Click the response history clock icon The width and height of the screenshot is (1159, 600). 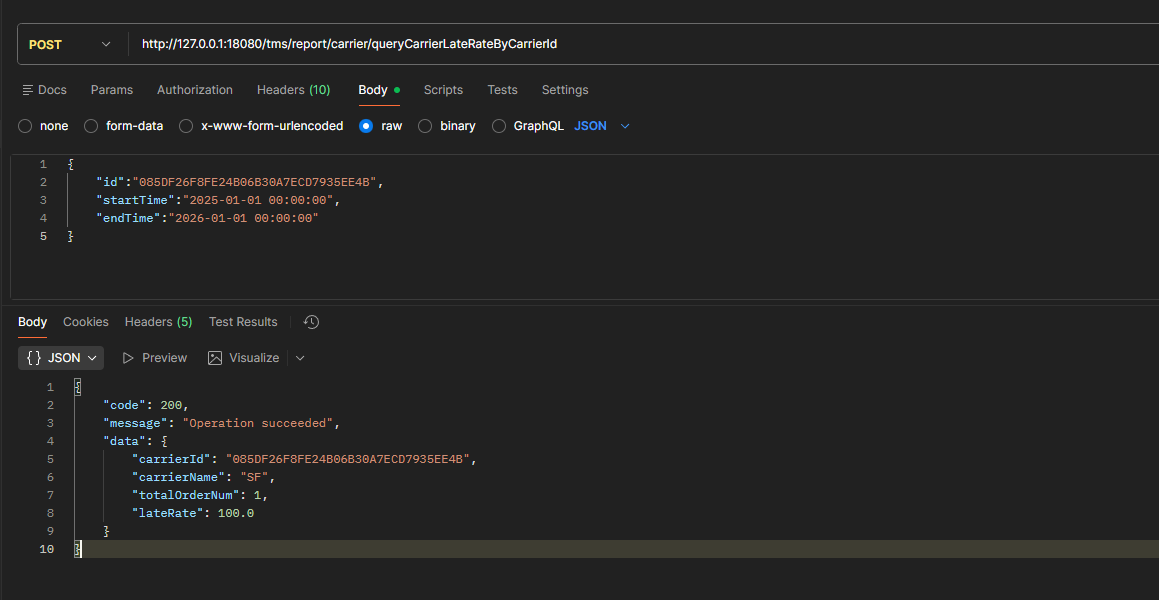click(311, 322)
